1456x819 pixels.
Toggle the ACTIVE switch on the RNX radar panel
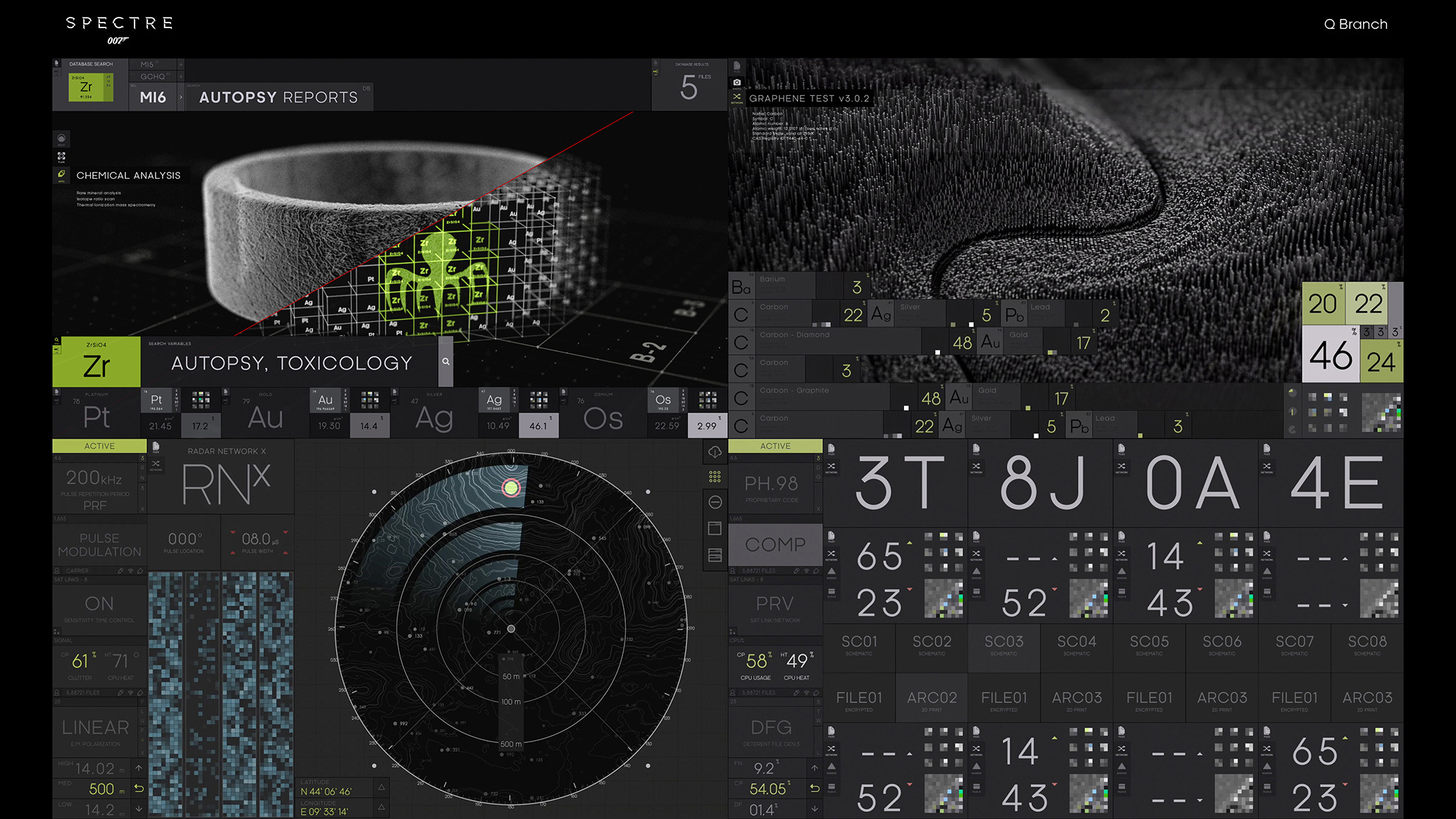pyautogui.click(x=99, y=446)
